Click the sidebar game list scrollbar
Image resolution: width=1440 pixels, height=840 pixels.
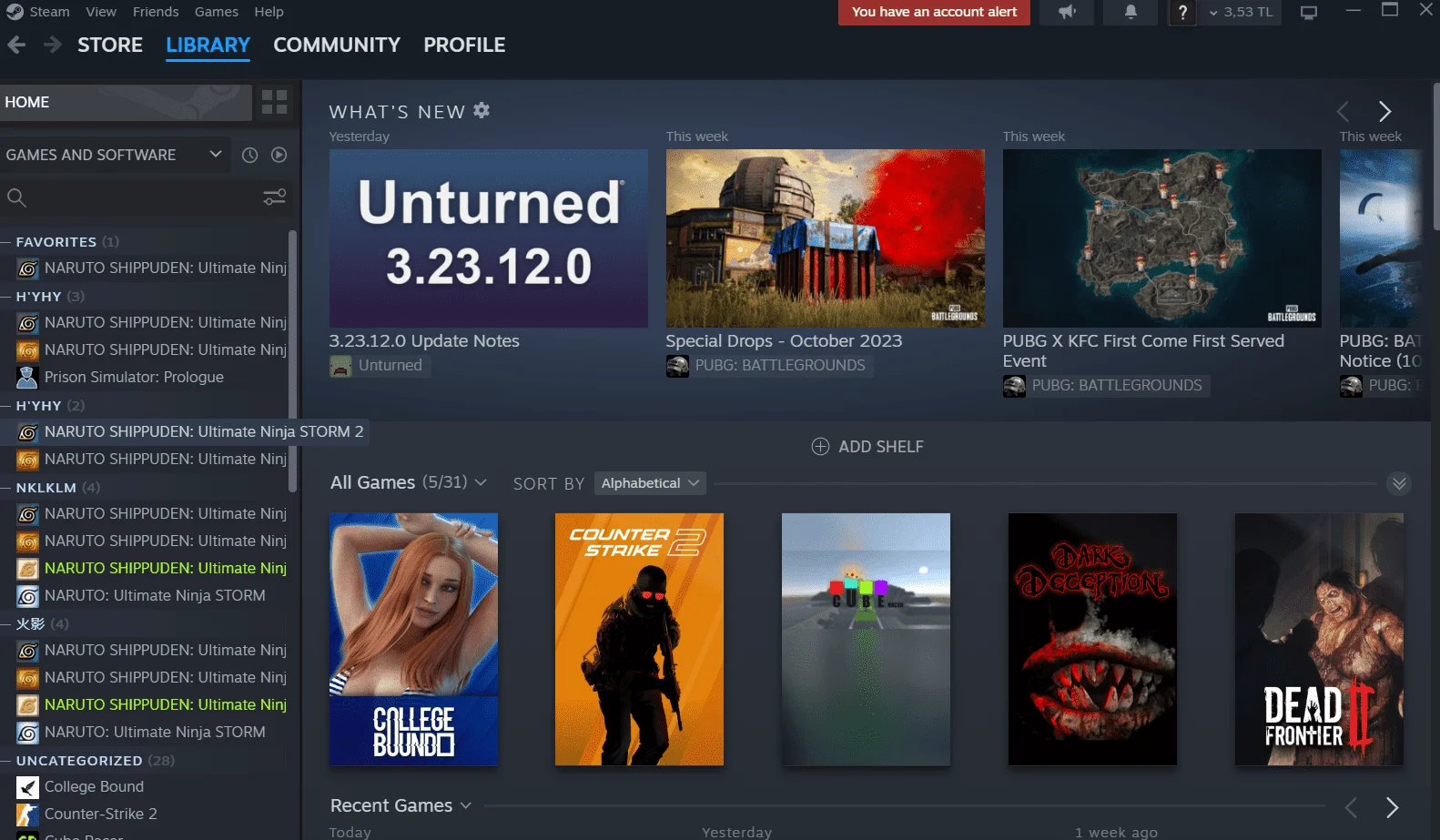click(x=293, y=359)
